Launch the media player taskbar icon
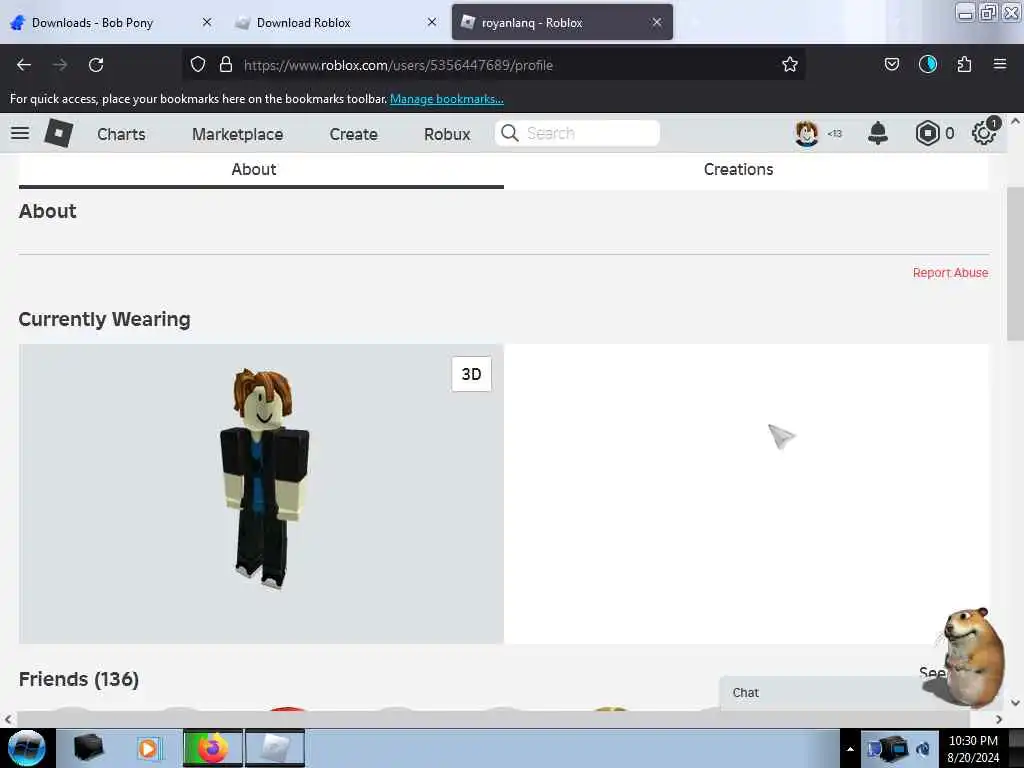 pyautogui.click(x=148, y=748)
